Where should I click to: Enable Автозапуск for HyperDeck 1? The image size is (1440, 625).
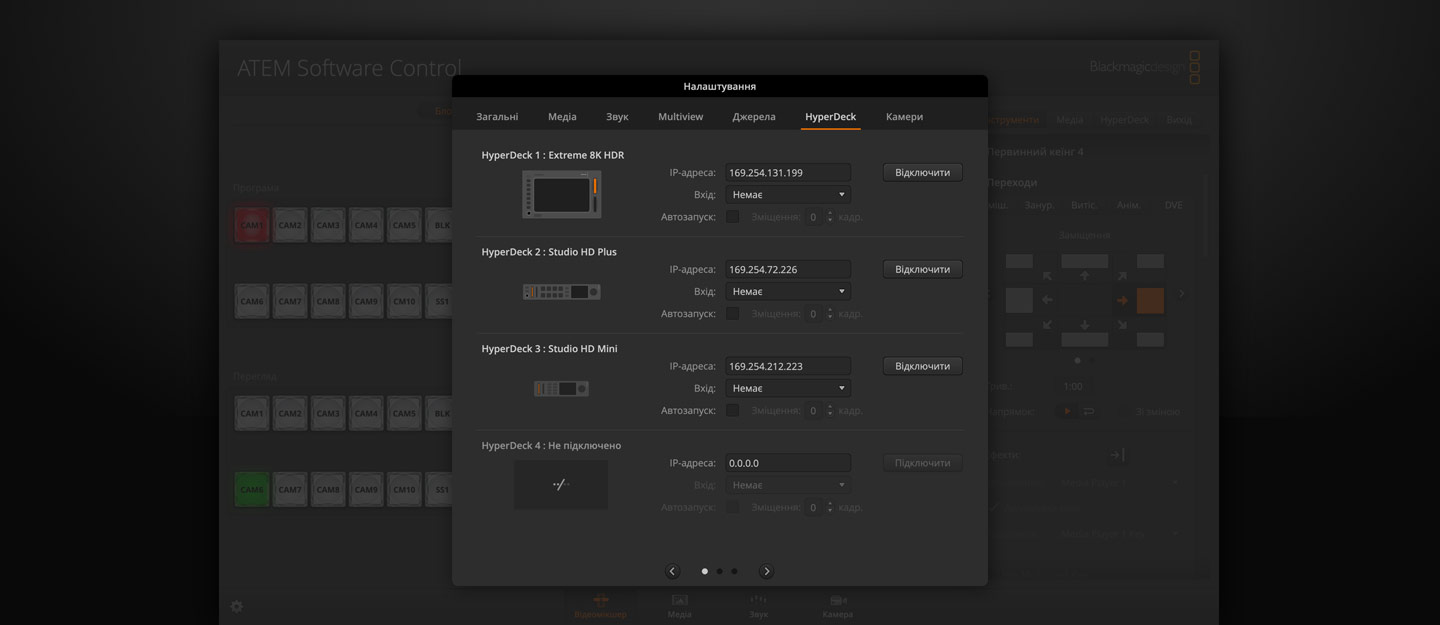coord(732,216)
